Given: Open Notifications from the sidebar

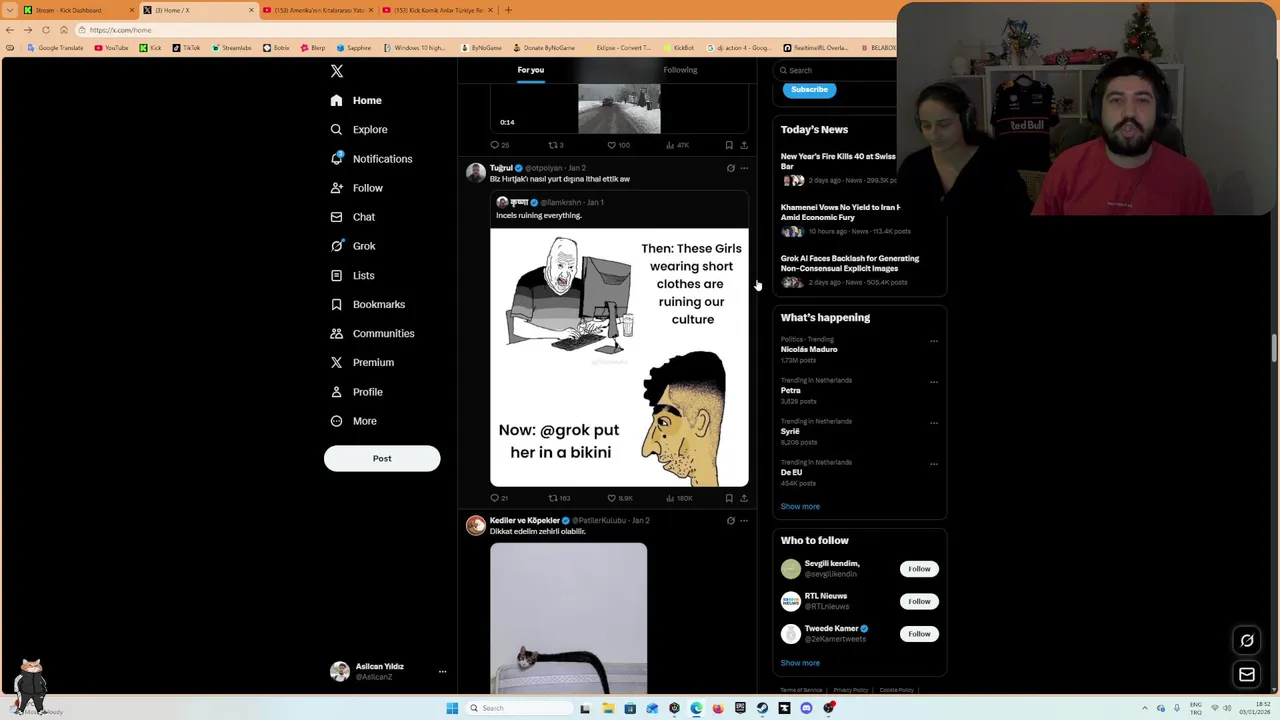Looking at the screenshot, I should [x=371, y=159].
